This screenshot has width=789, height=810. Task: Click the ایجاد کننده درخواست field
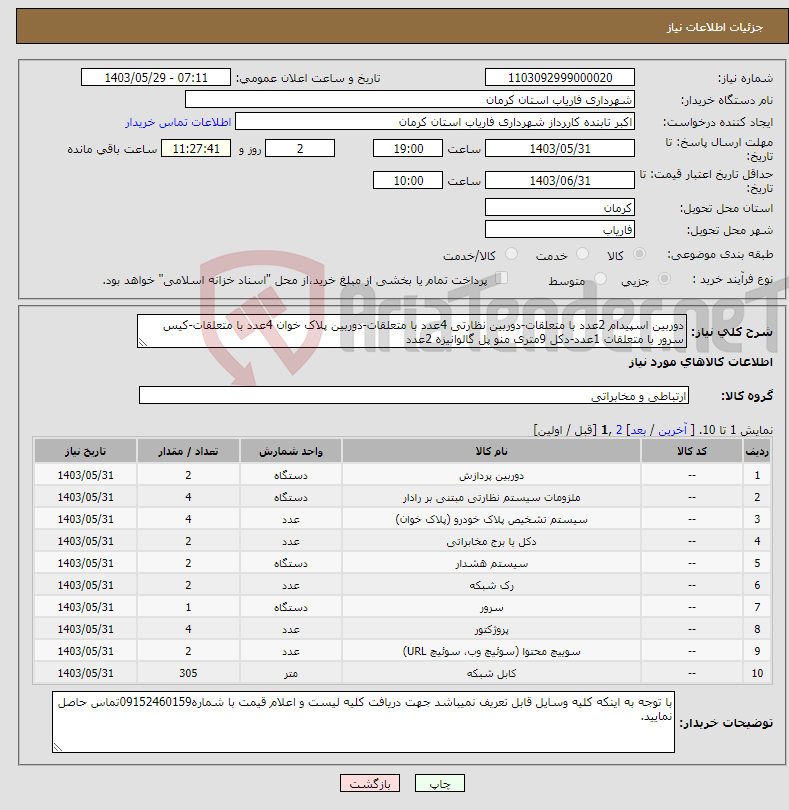435,122
